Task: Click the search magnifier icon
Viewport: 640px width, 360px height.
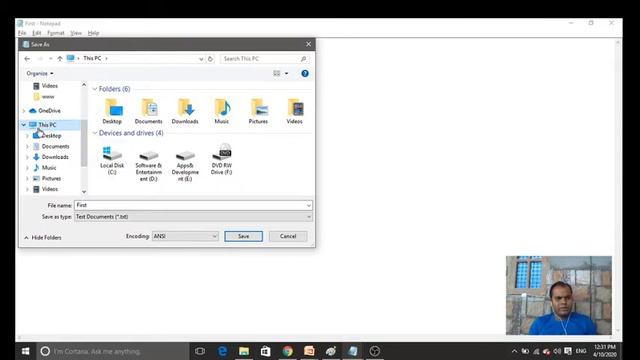Action: click(x=303, y=59)
